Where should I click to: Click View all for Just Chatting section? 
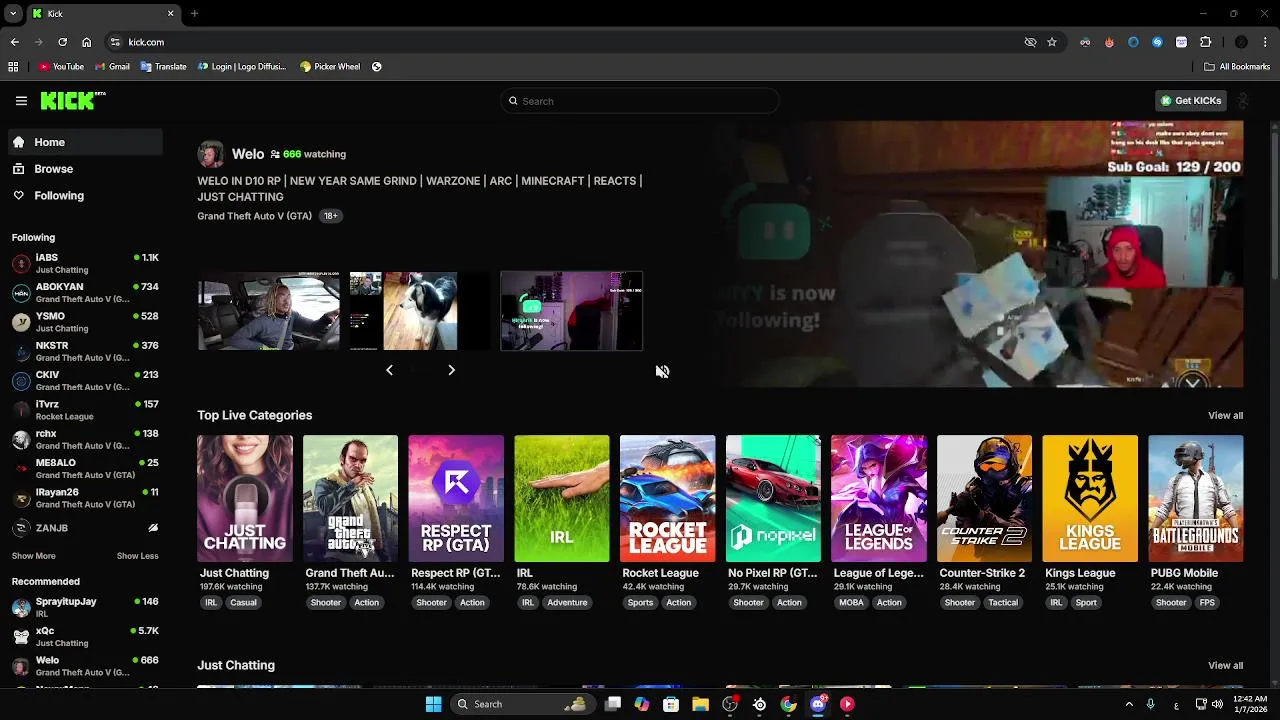1225,666
